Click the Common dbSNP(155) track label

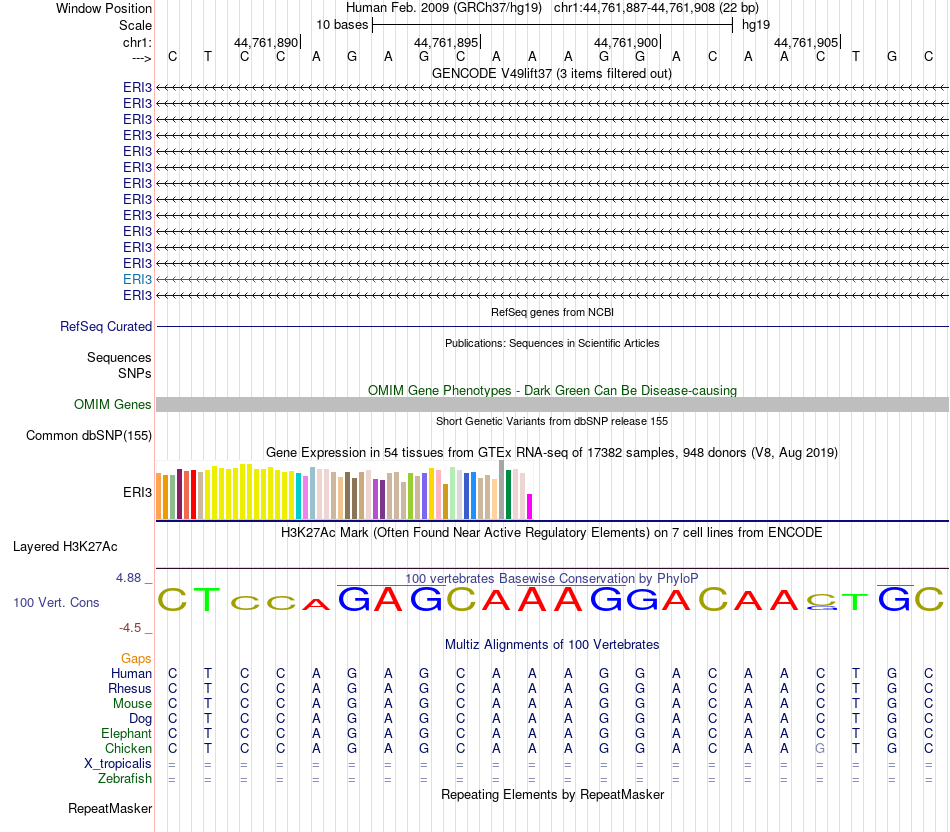(x=88, y=436)
